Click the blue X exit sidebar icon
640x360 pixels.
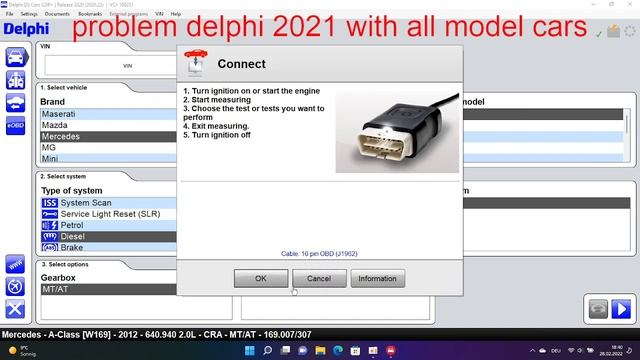tap(15, 309)
